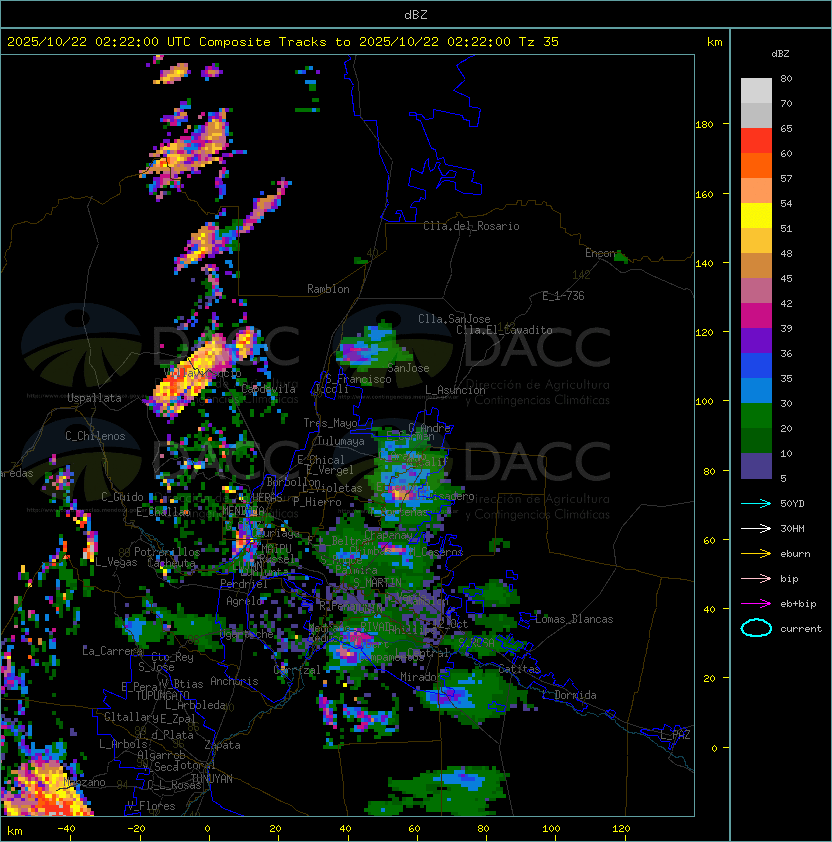Pick the light gray top swatch in dBZ scale
This screenshot has height=842, width=832.
coord(756,90)
